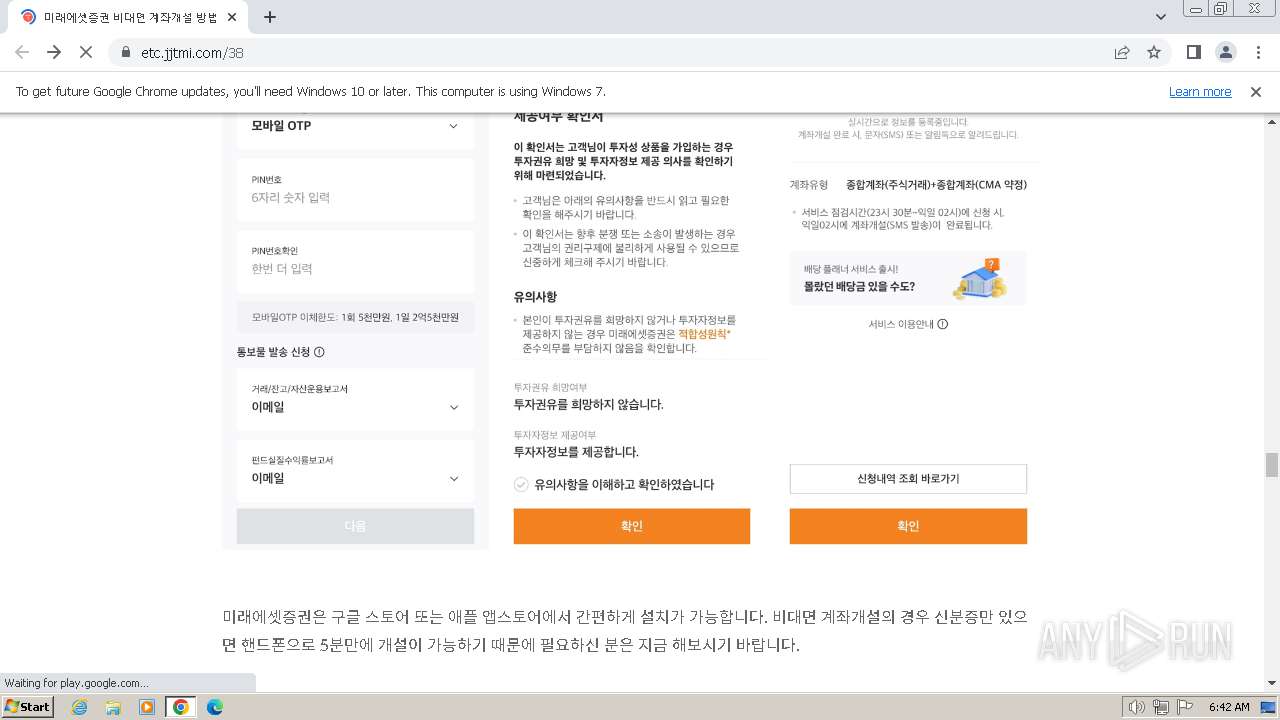Expand 거래/잔고/자산운용보고서 이메일 dropdown

point(355,399)
